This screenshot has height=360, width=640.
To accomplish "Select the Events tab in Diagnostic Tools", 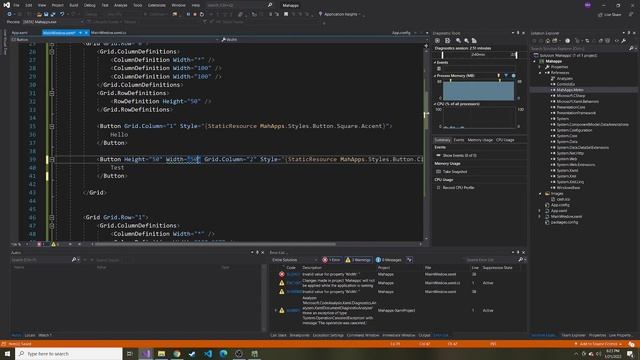I will pyautogui.click(x=459, y=140).
